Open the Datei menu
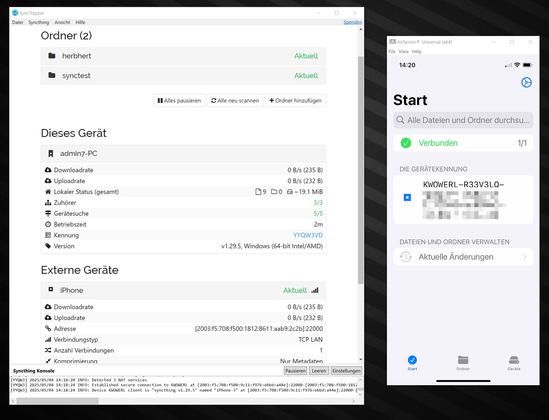 [17, 22]
